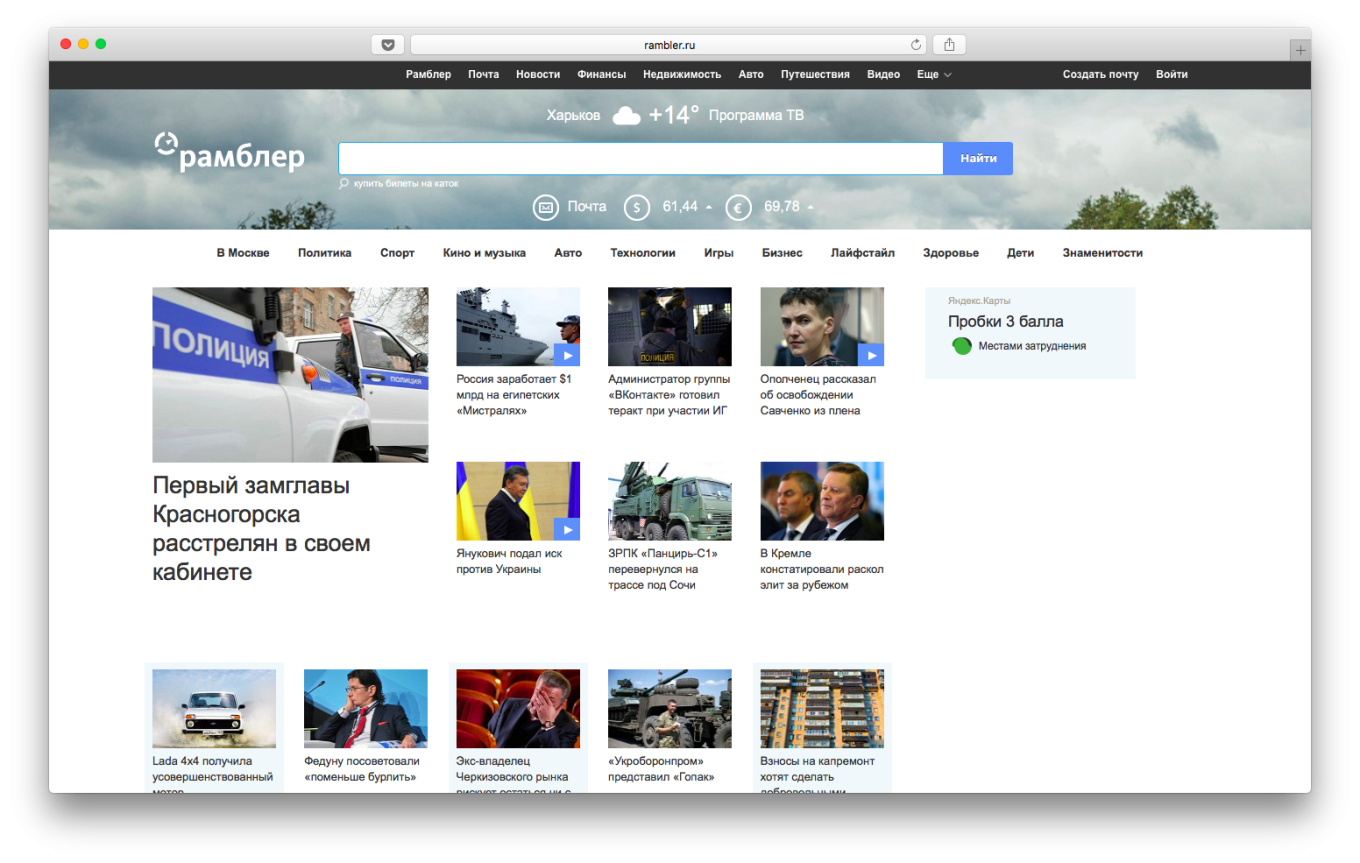Click the Pocket save icon in Safari toolbar
This screenshot has height=863, width=1360.
pyautogui.click(x=388, y=45)
